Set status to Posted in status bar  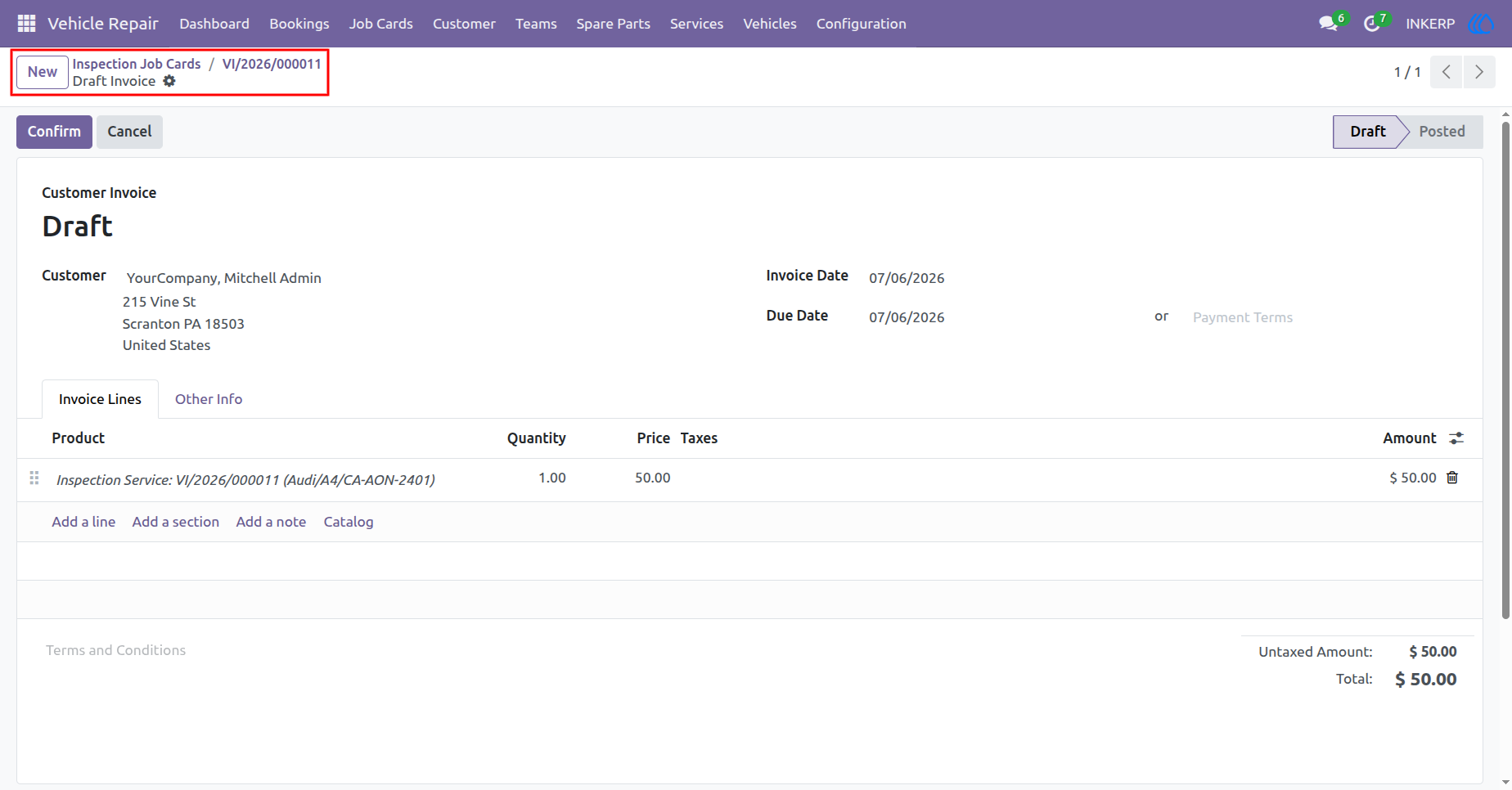point(1442,132)
